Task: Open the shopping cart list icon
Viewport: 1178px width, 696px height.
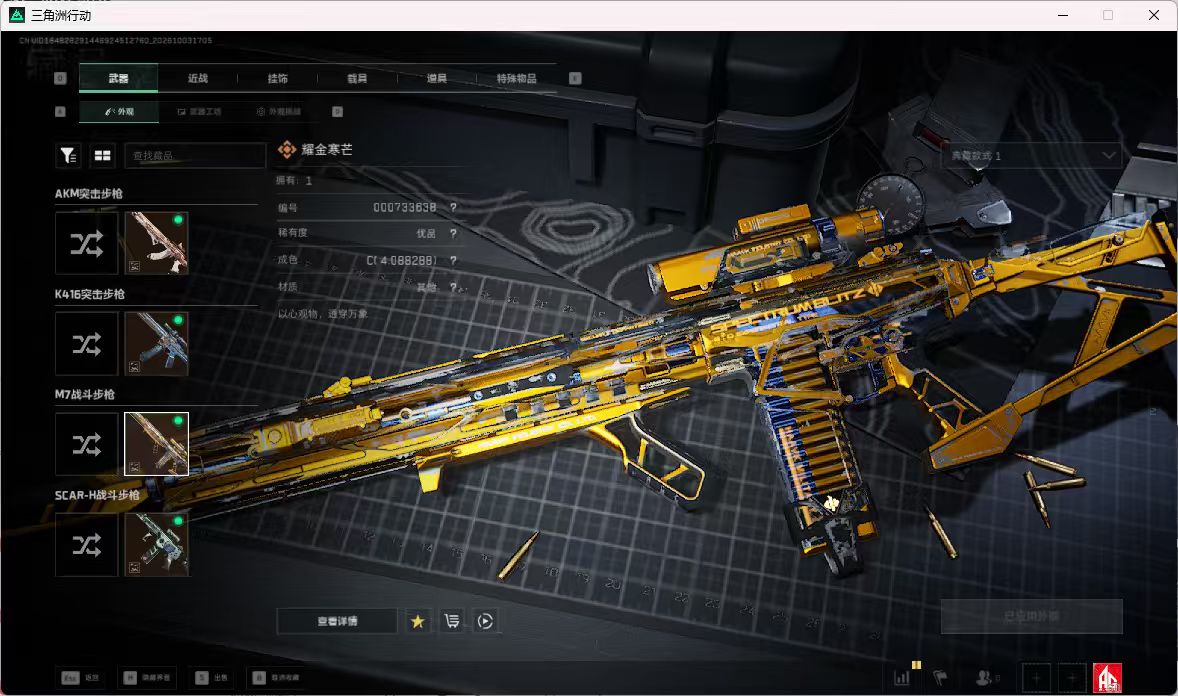Action: tap(452, 621)
